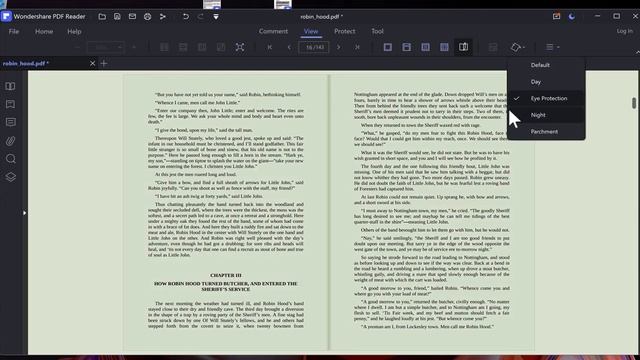Open the attachments paperclip panel
Image resolution: width=640 pixels, height=360 pixels.
[11, 141]
